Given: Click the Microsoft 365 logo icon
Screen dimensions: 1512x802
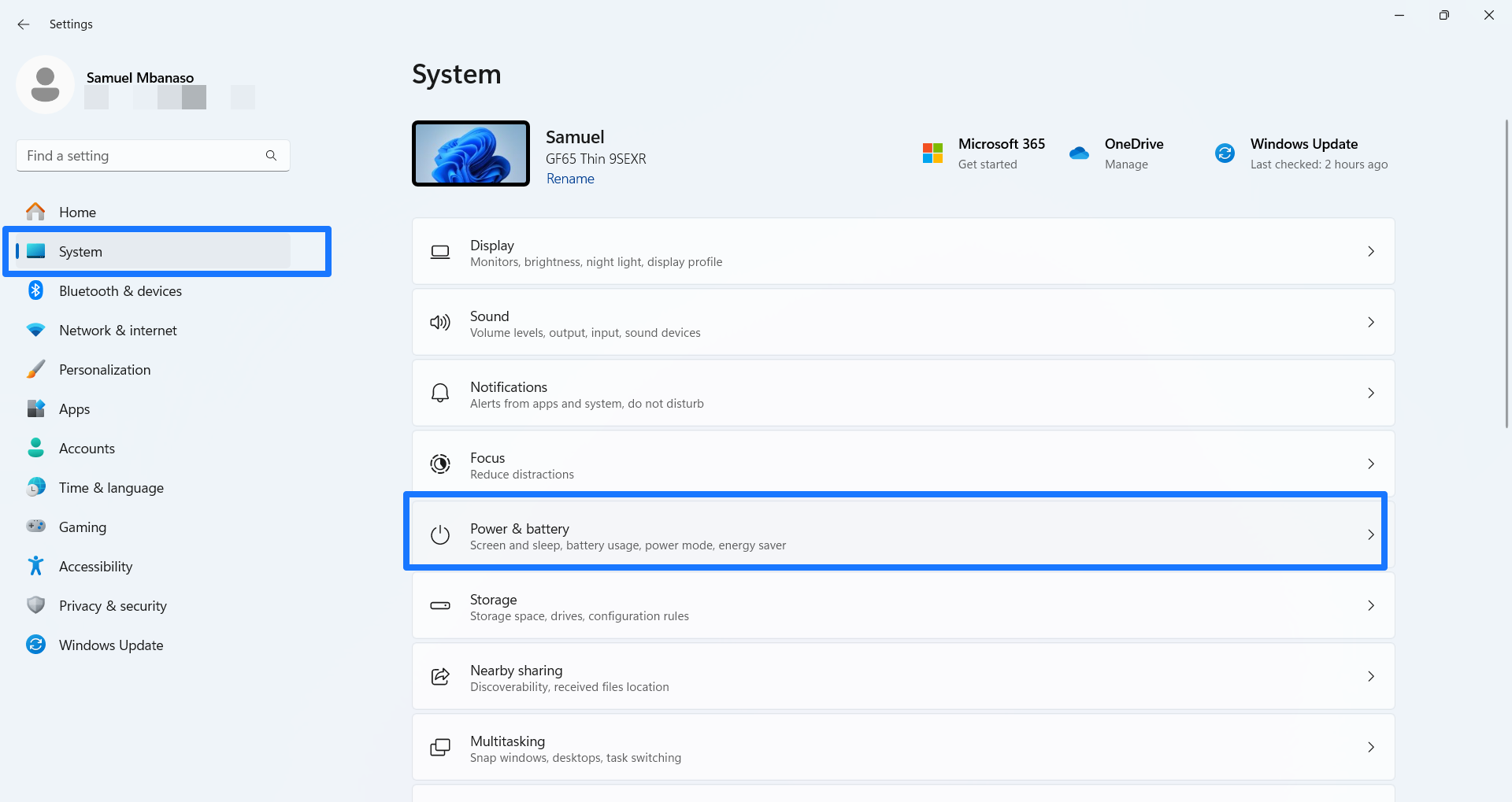Looking at the screenshot, I should [932, 153].
